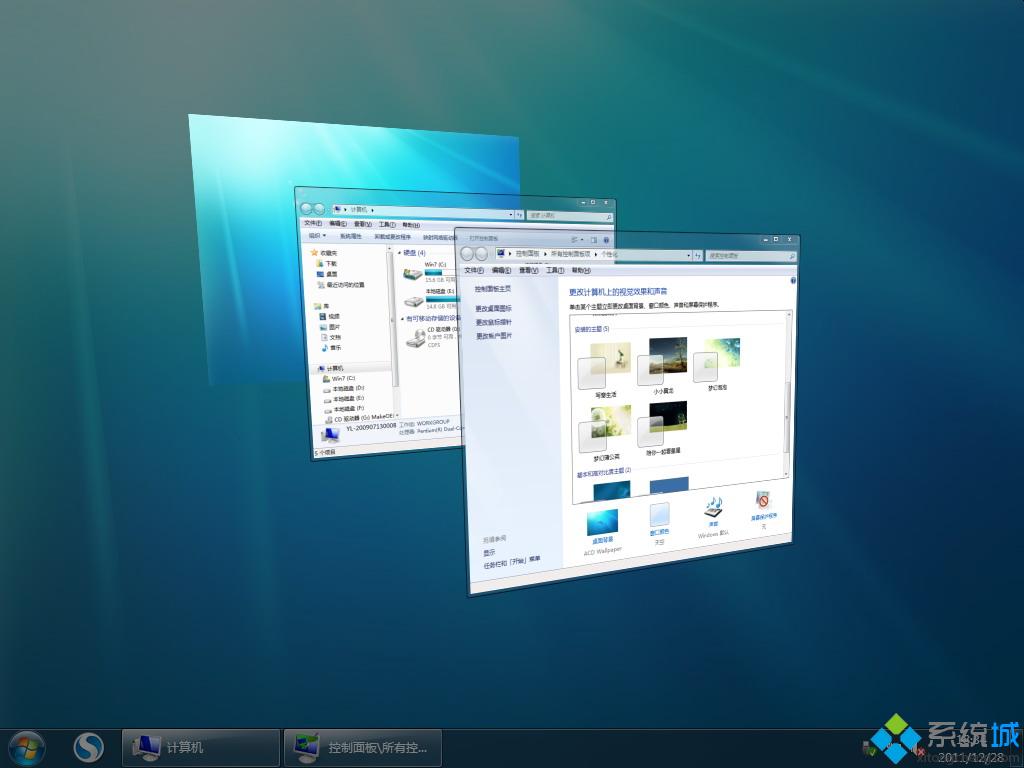Image resolution: width=1024 pixels, height=768 pixels.
Task: Open 文档 library
Action: pyautogui.click(x=331, y=337)
